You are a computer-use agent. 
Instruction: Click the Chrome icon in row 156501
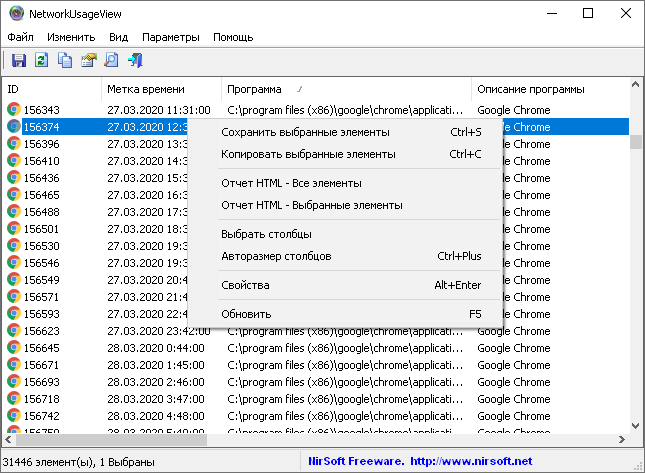point(14,229)
